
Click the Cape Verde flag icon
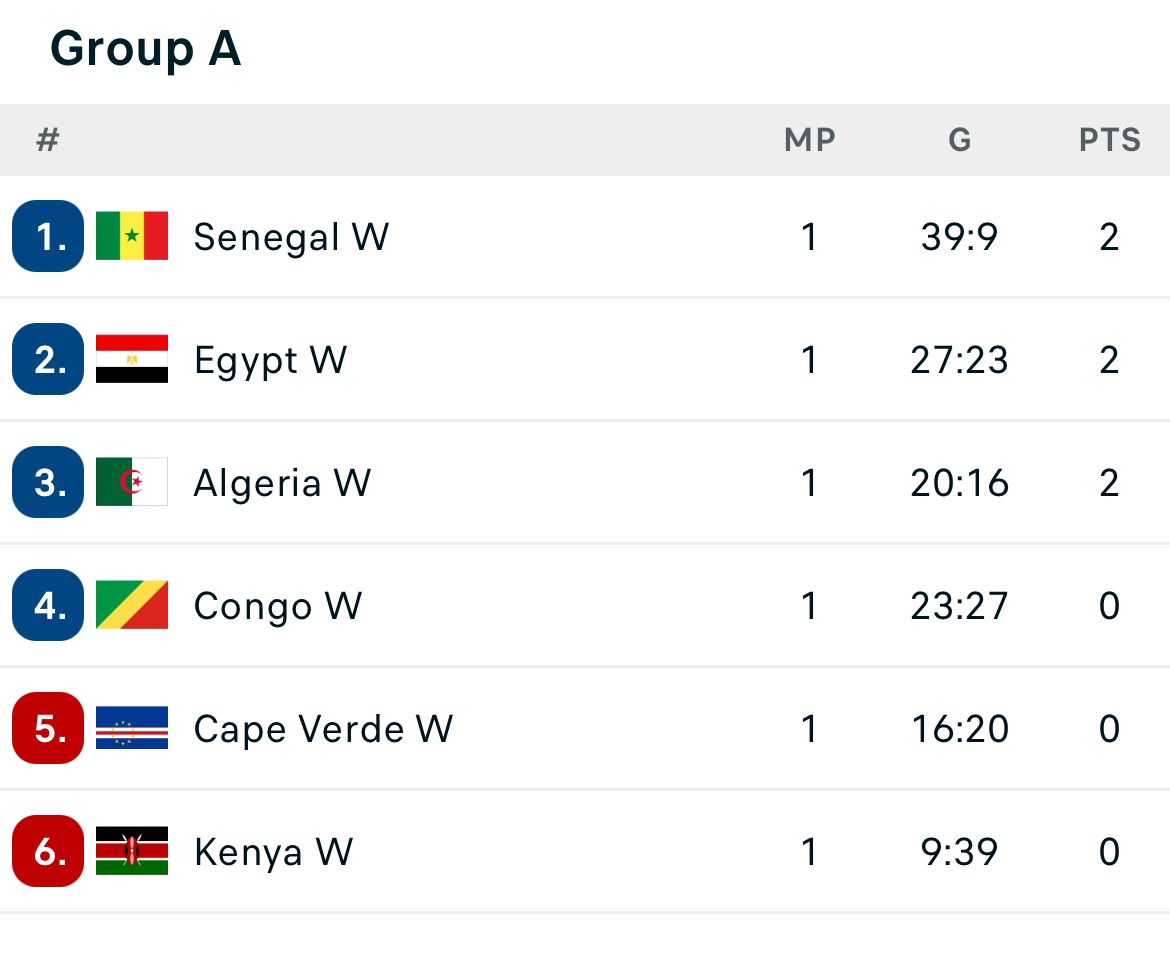tap(132, 728)
